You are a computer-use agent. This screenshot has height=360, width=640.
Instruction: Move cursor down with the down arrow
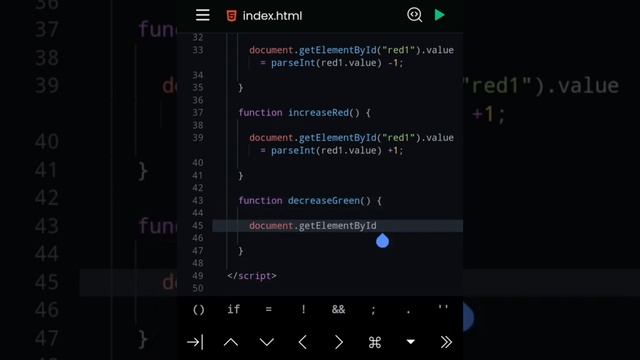pos(267,342)
